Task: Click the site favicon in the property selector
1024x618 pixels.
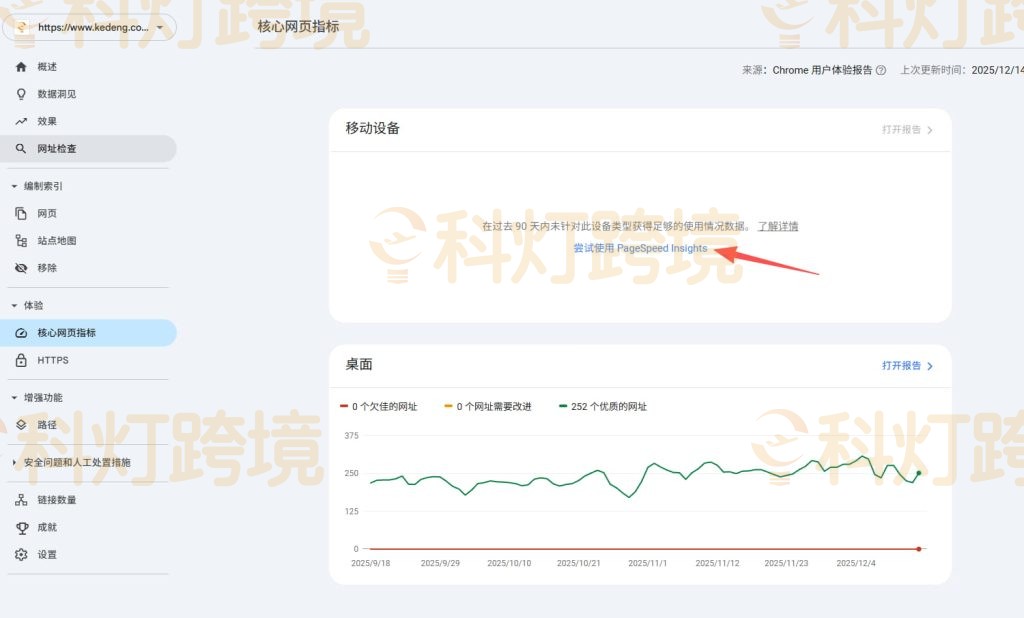Action: coord(22,27)
